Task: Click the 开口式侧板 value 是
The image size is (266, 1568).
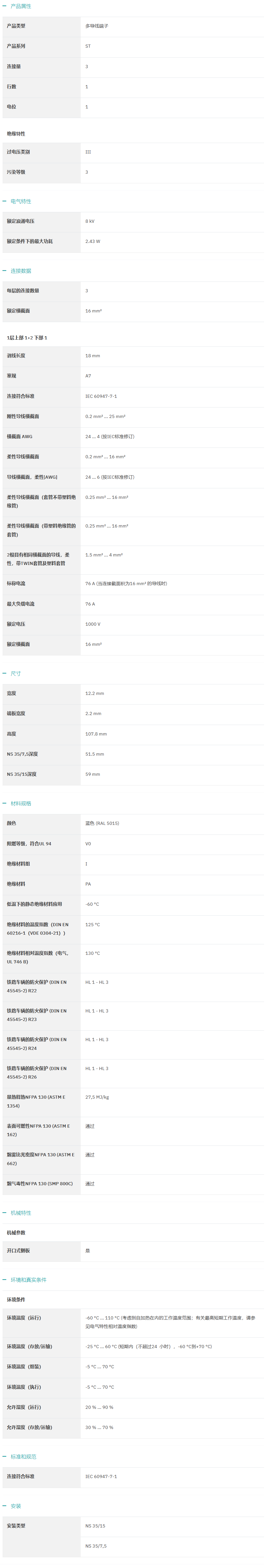Action: click(88, 1251)
